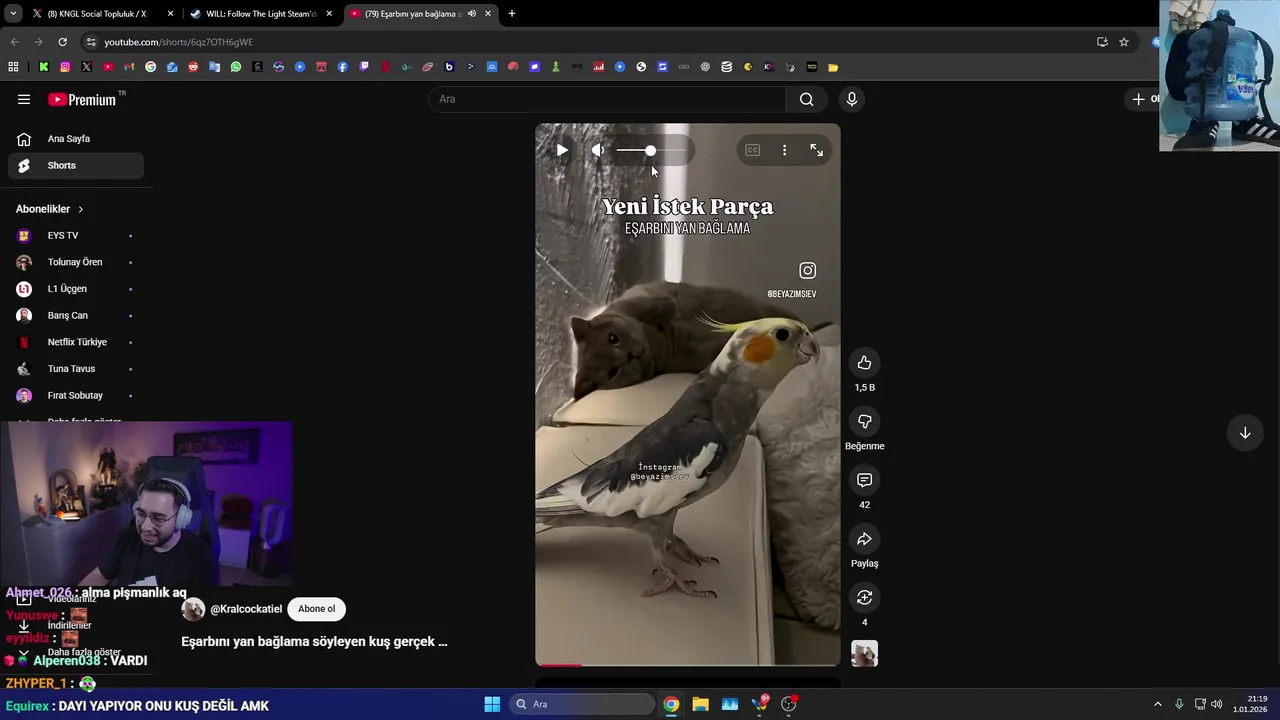Open the taskbar volume control
The height and width of the screenshot is (720, 1280).
pos(1217,704)
